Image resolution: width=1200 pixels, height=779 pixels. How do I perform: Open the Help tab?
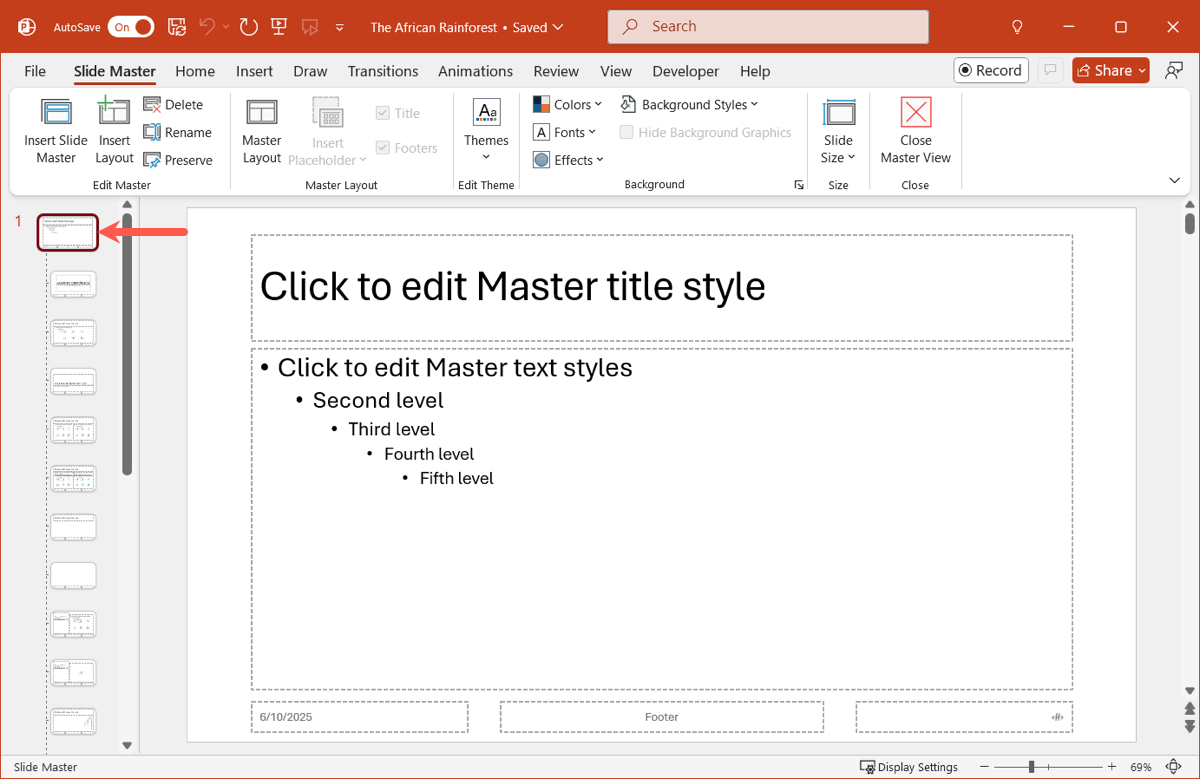click(x=755, y=71)
